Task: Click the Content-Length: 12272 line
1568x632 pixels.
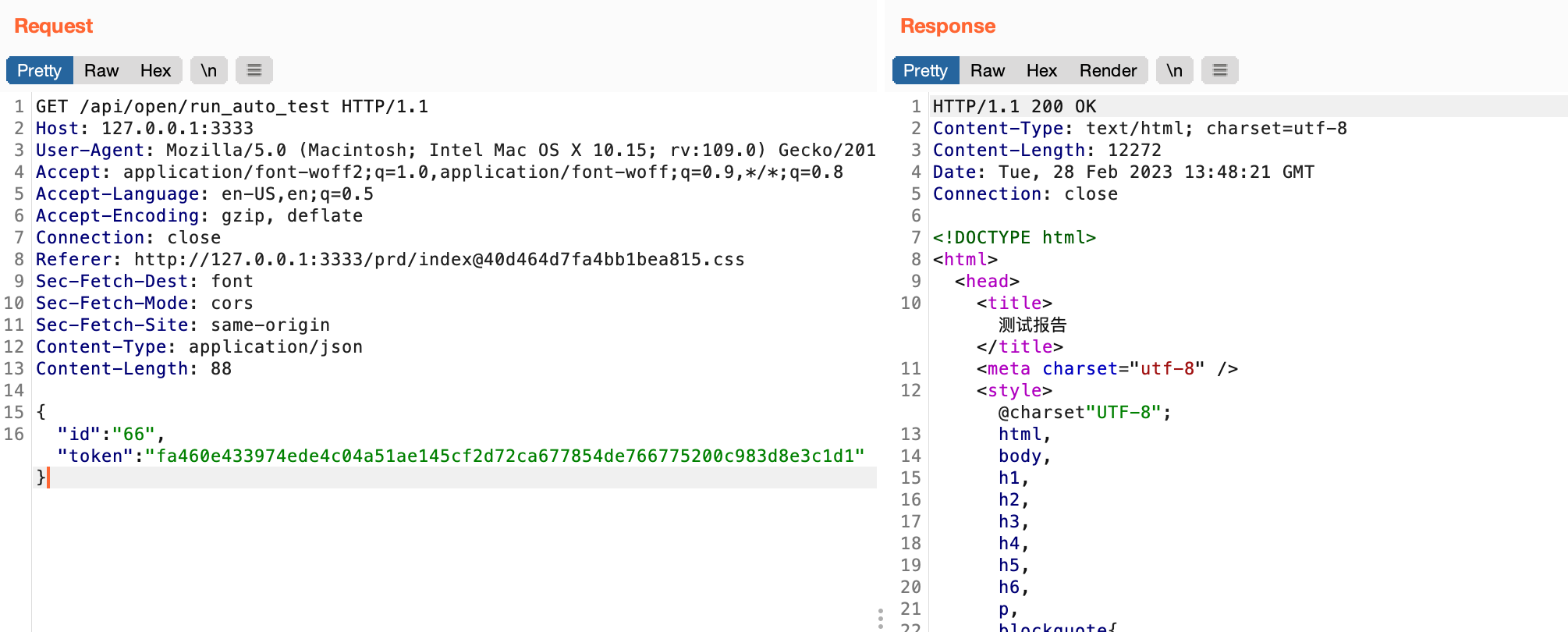Action: [1047, 150]
